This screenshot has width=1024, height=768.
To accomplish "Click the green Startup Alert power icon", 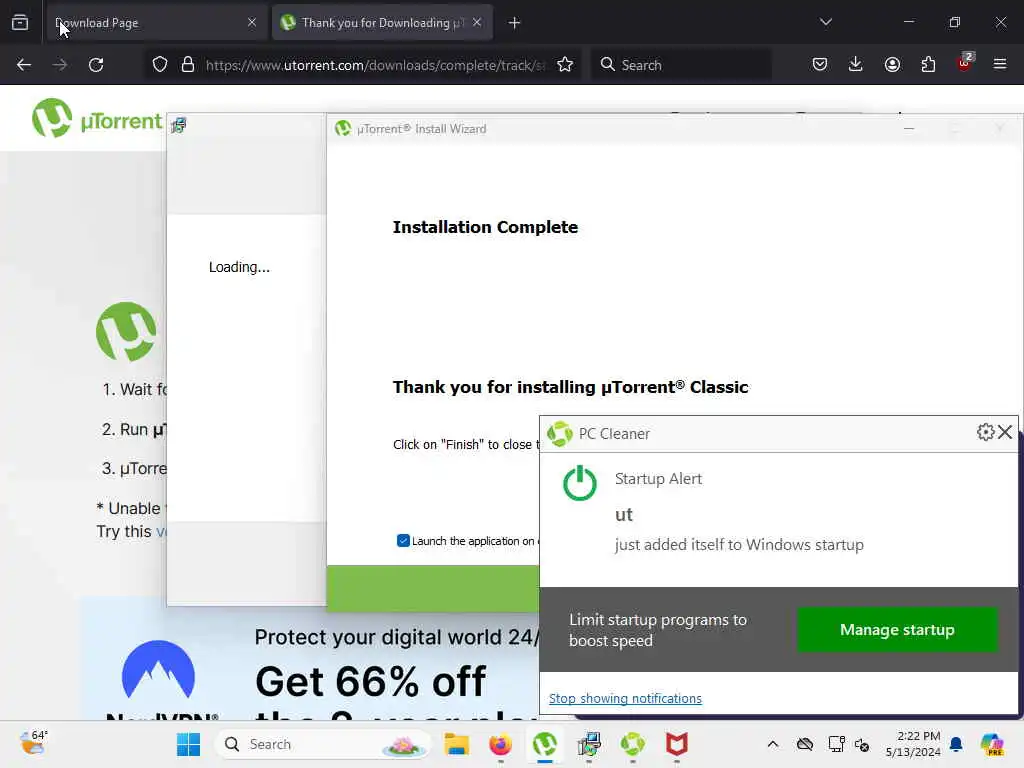I will click(579, 483).
